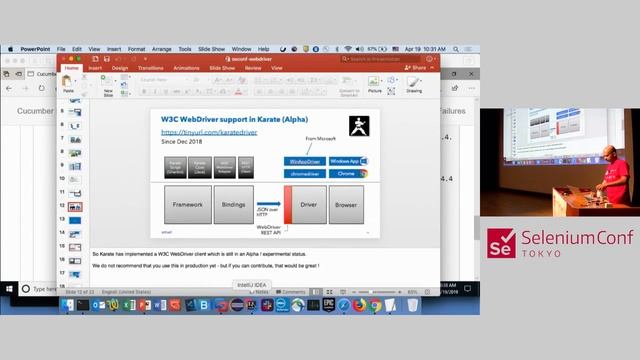Click the Windows Start button behind
Screen dimensions: 640x360
click(9, 289)
